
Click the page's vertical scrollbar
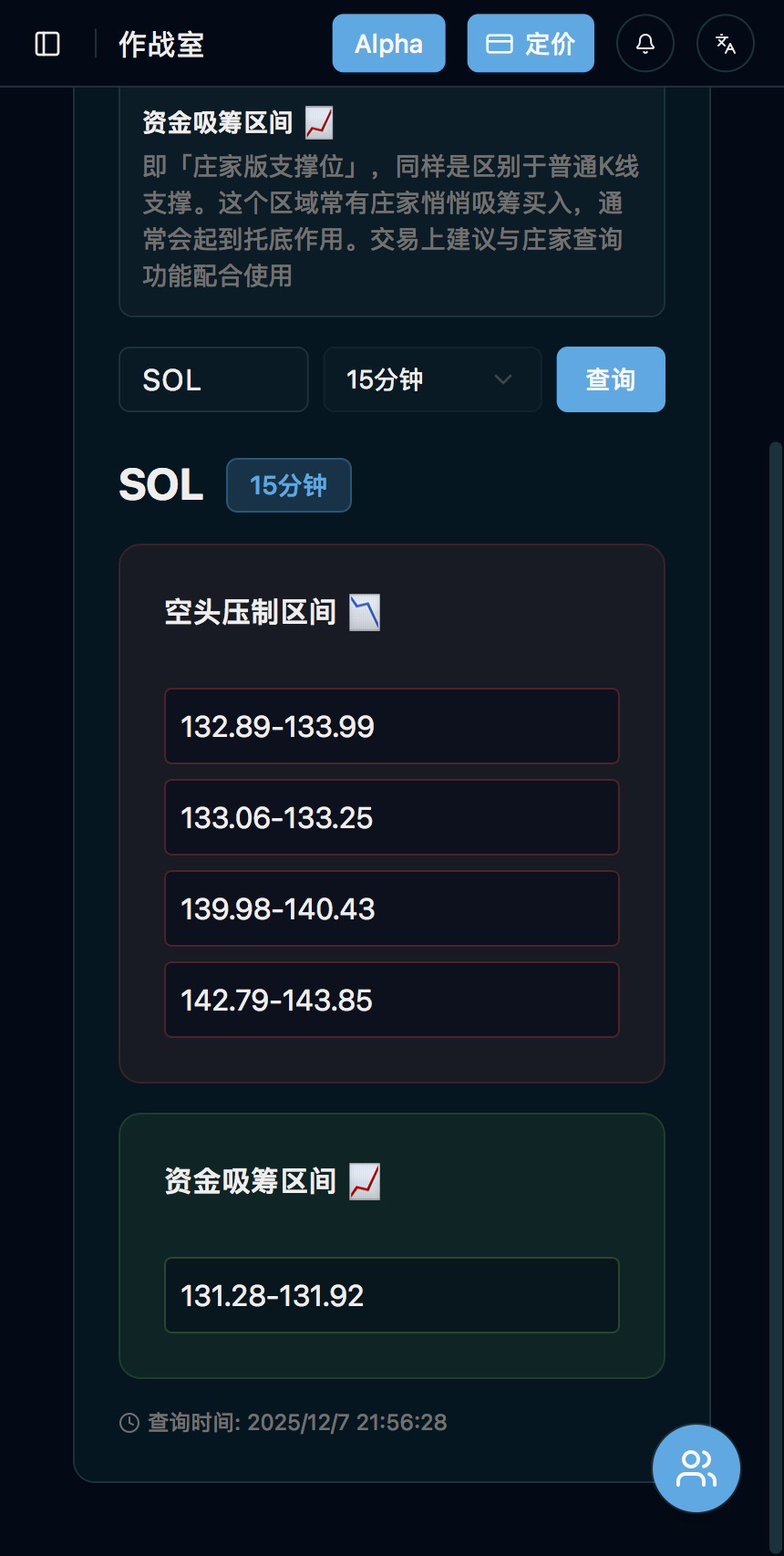pos(776,821)
